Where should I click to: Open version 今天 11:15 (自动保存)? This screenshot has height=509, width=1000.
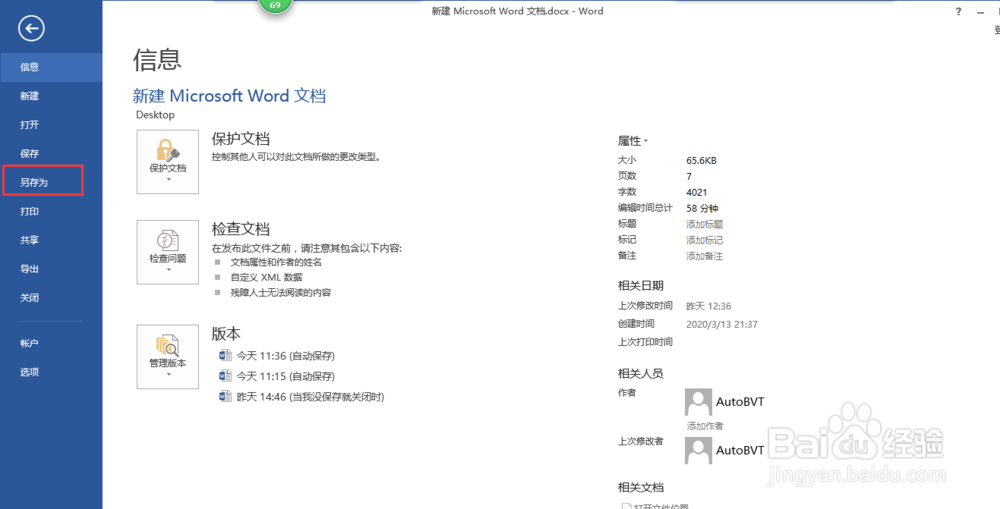tap(286, 376)
